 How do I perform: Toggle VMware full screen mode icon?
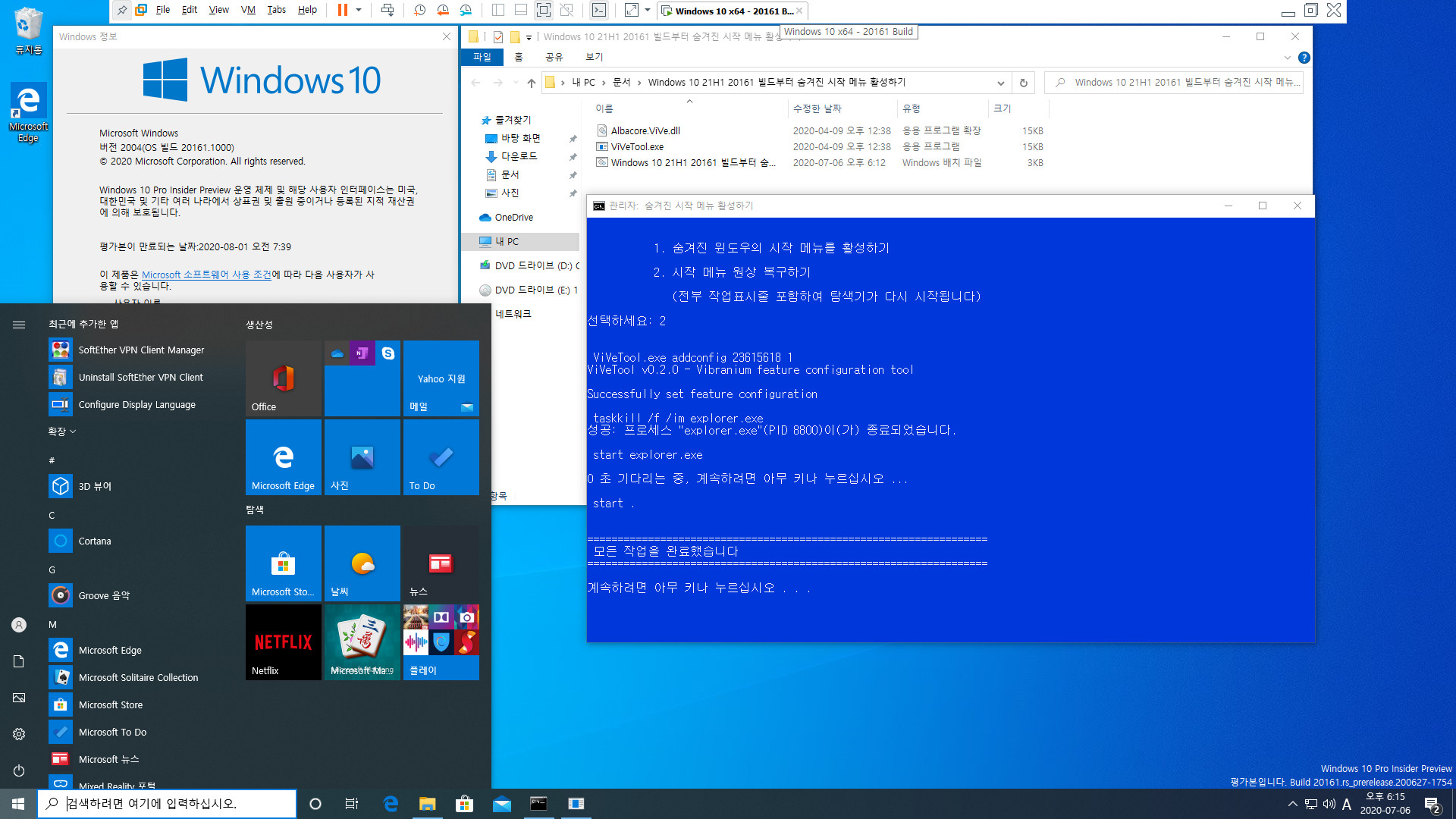[544, 10]
